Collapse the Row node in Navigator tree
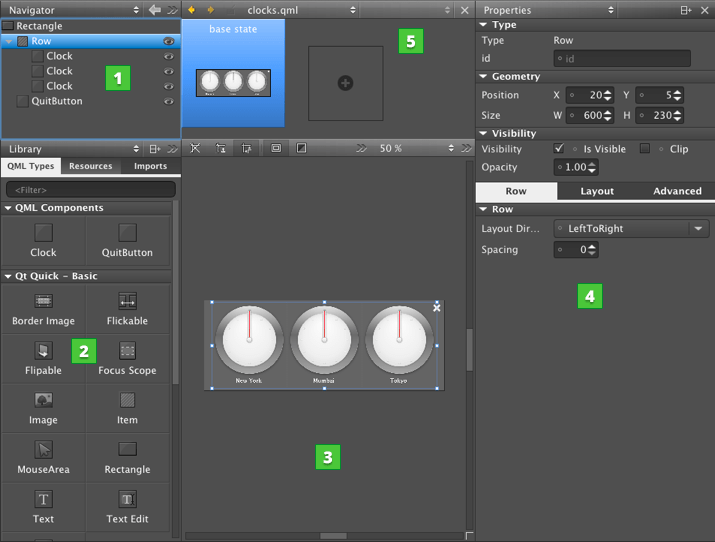The height and width of the screenshot is (542, 715). tap(9, 41)
